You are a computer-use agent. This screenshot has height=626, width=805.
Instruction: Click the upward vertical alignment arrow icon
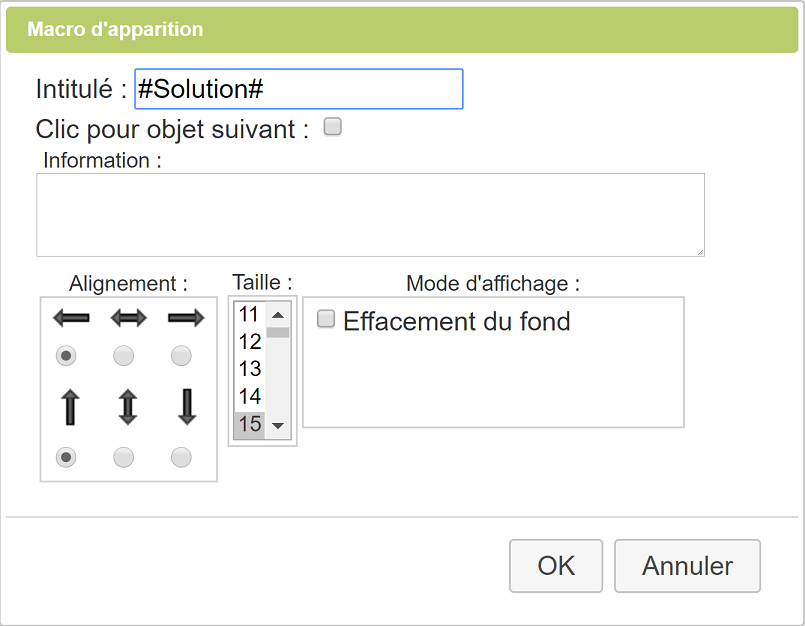71,408
